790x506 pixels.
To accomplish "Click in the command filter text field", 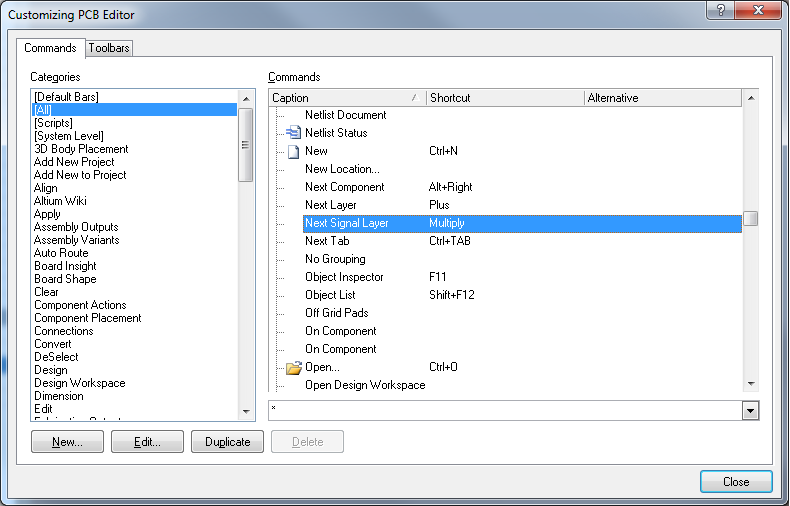I will (504, 411).
